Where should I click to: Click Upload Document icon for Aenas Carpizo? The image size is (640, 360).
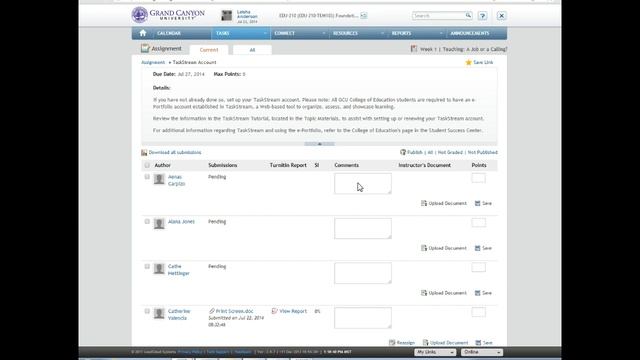click(424, 203)
